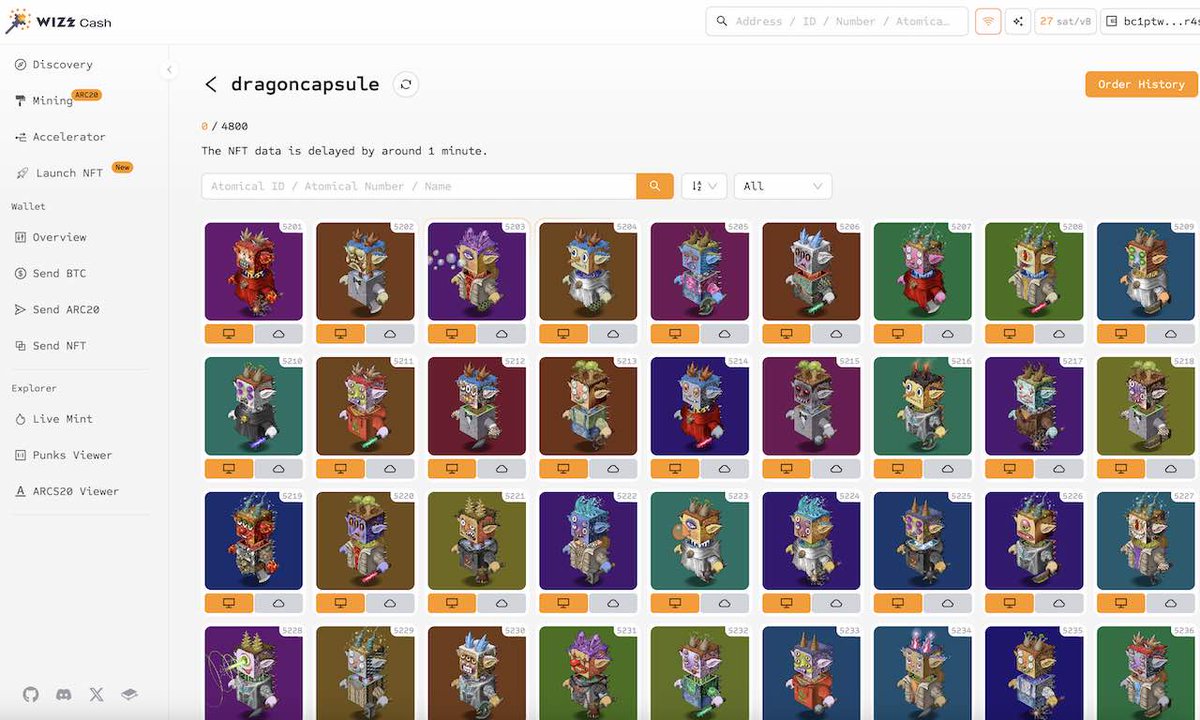1200x720 pixels.
Task: Click cloud button under NFT 5209
Action: [x=1170, y=333]
